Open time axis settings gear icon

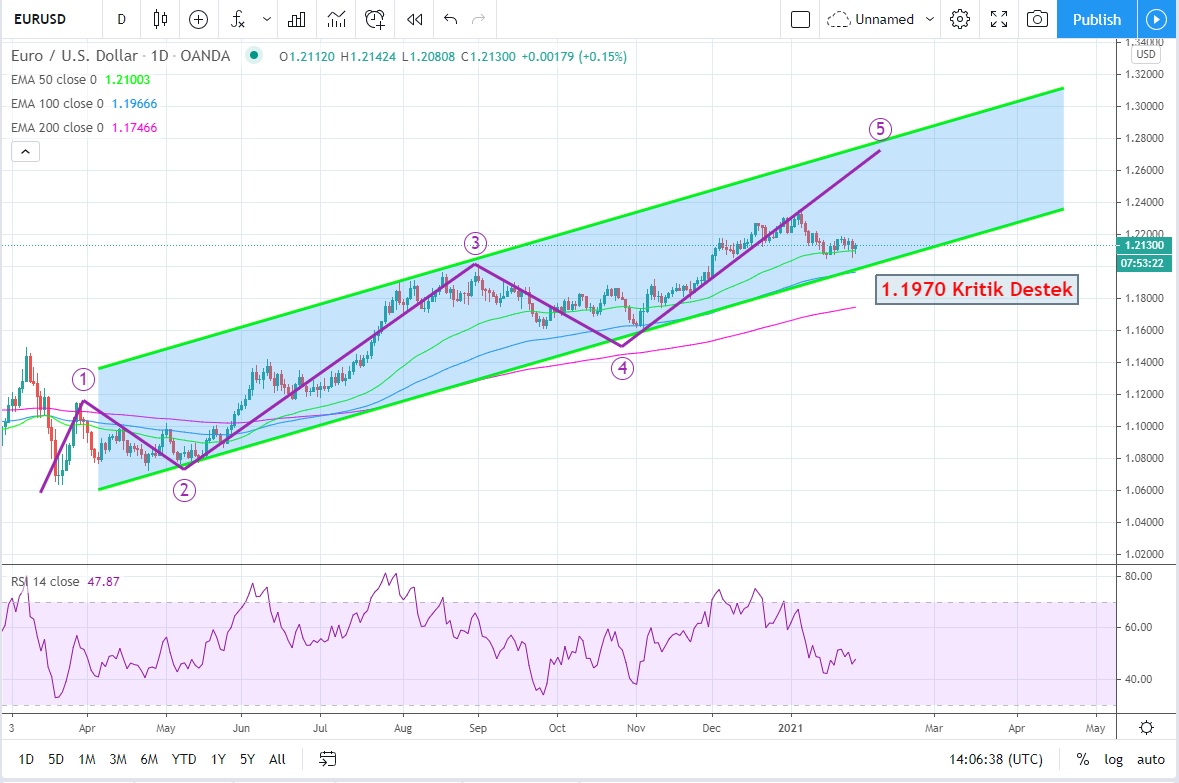coord(1146,727)
